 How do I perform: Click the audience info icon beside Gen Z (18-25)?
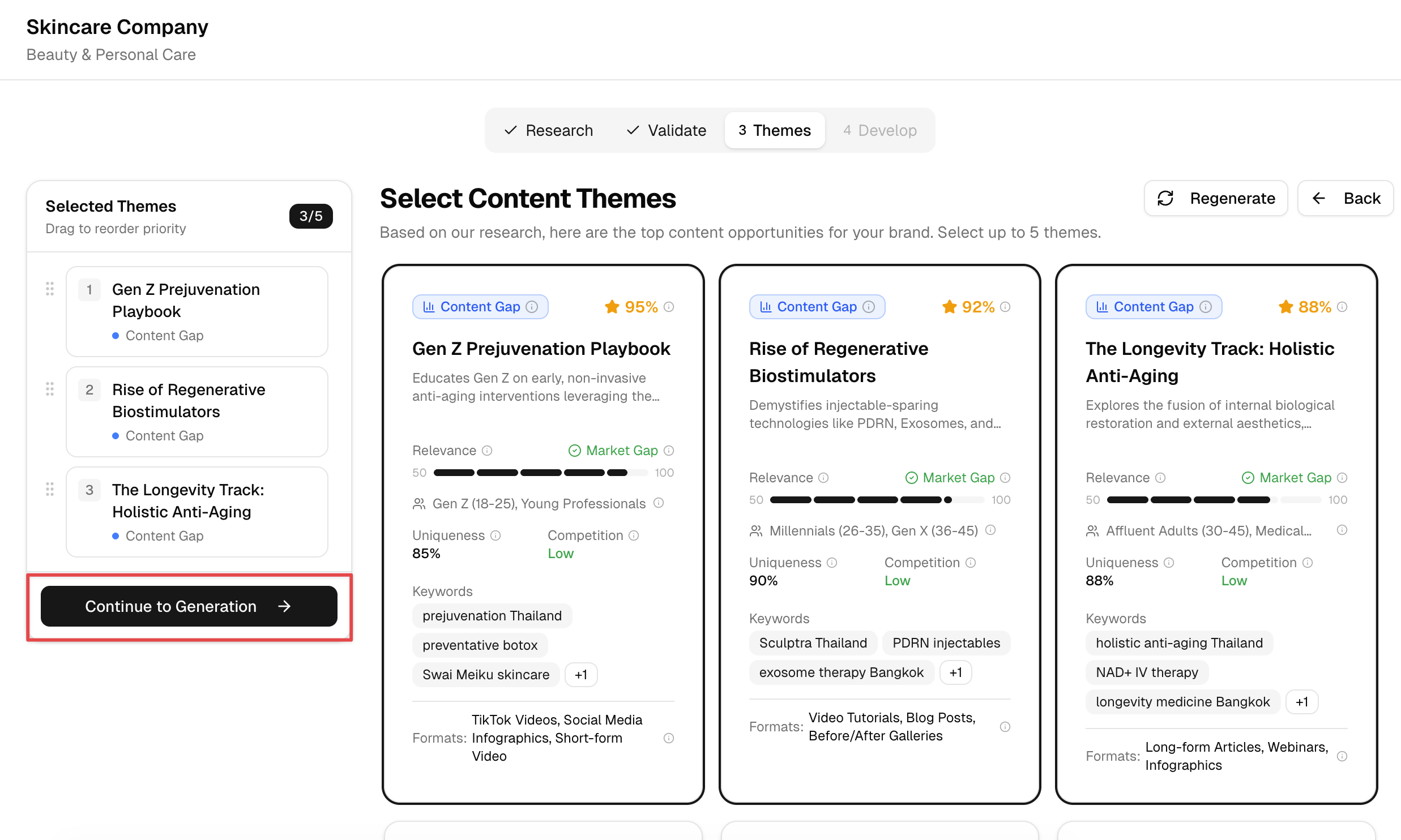(659, 503)
